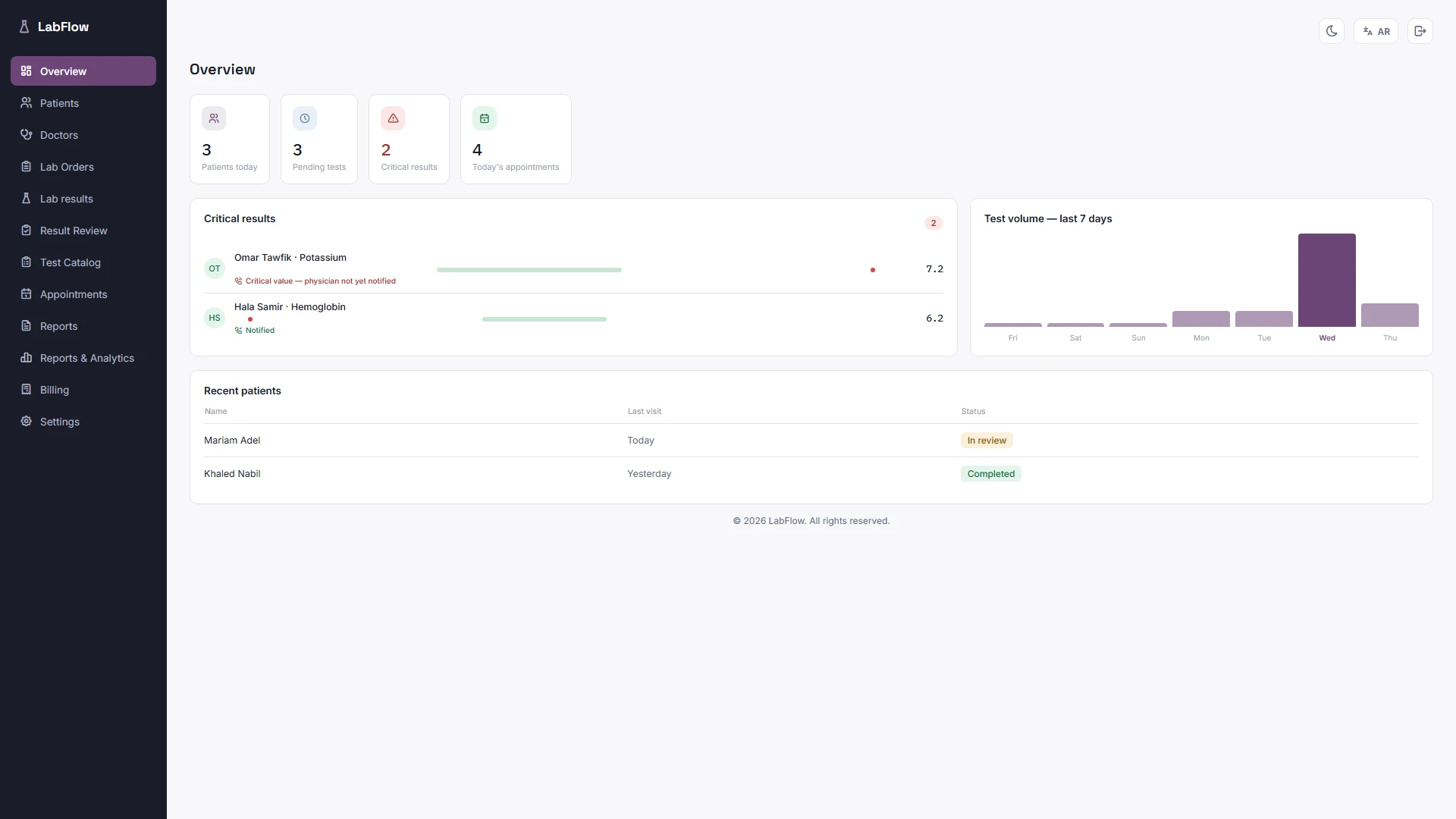Open the Reports menu entry
This screenshot has height=819, width=1456.
[83, 325]
